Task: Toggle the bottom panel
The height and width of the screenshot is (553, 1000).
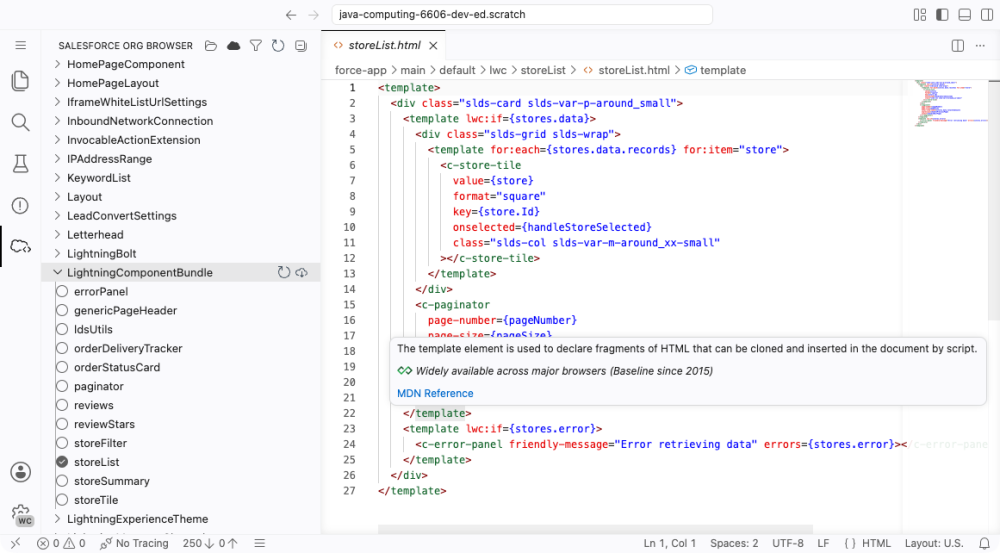Action: (964, 15)
